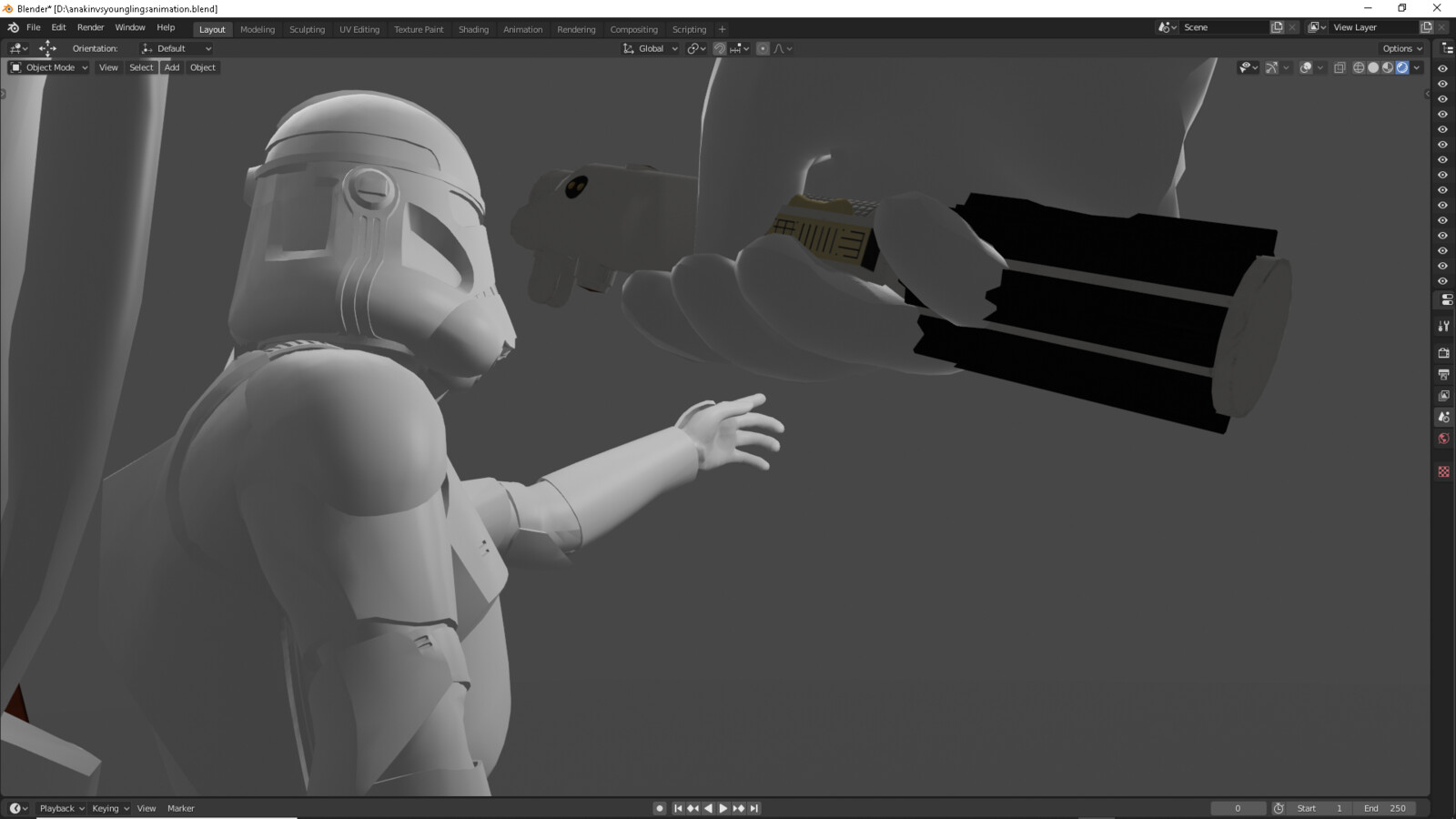Expand the viewport Options dropdown

pyautogui.click(x=1401, y=48)
